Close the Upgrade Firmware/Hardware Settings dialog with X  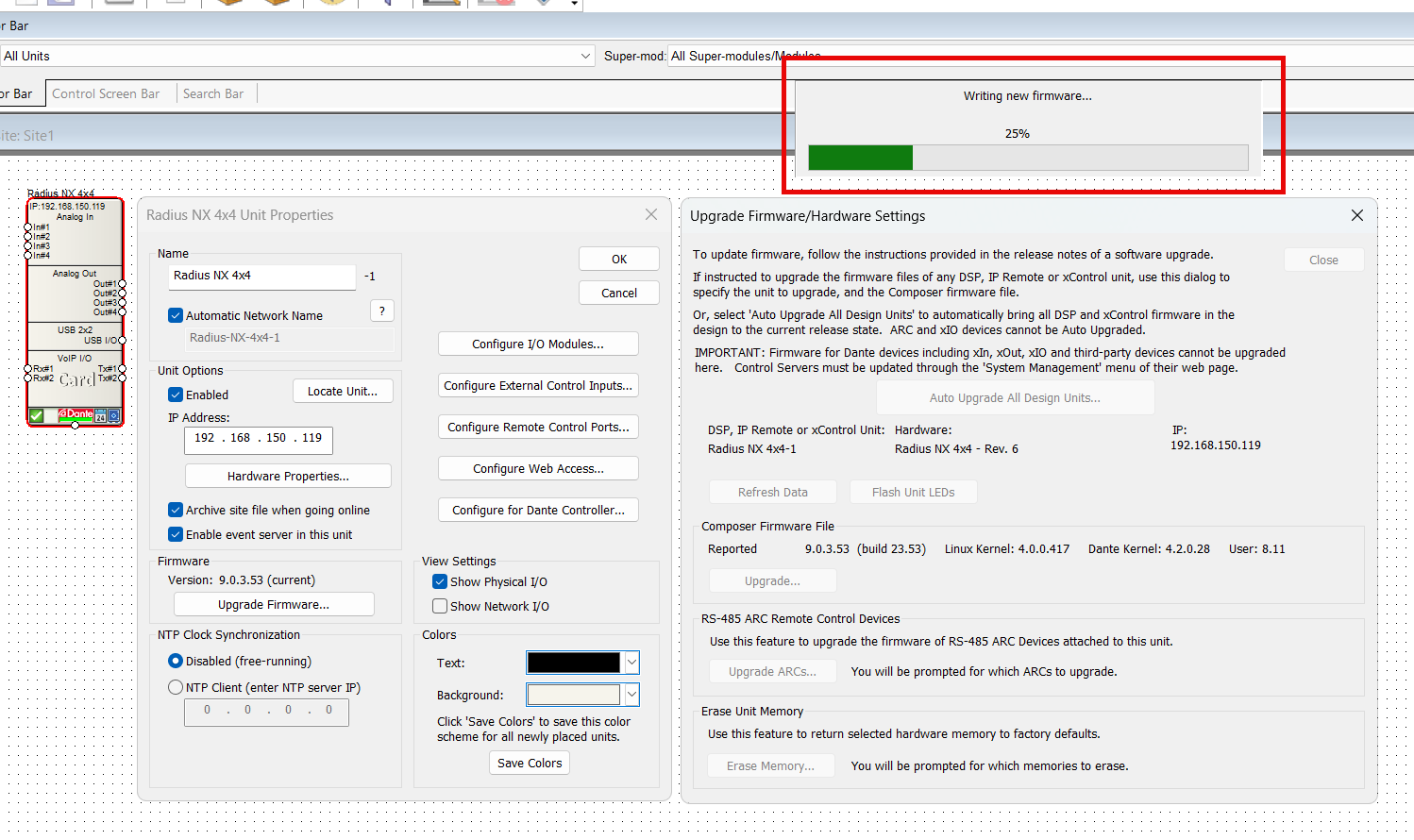(x=1357, y=215)
